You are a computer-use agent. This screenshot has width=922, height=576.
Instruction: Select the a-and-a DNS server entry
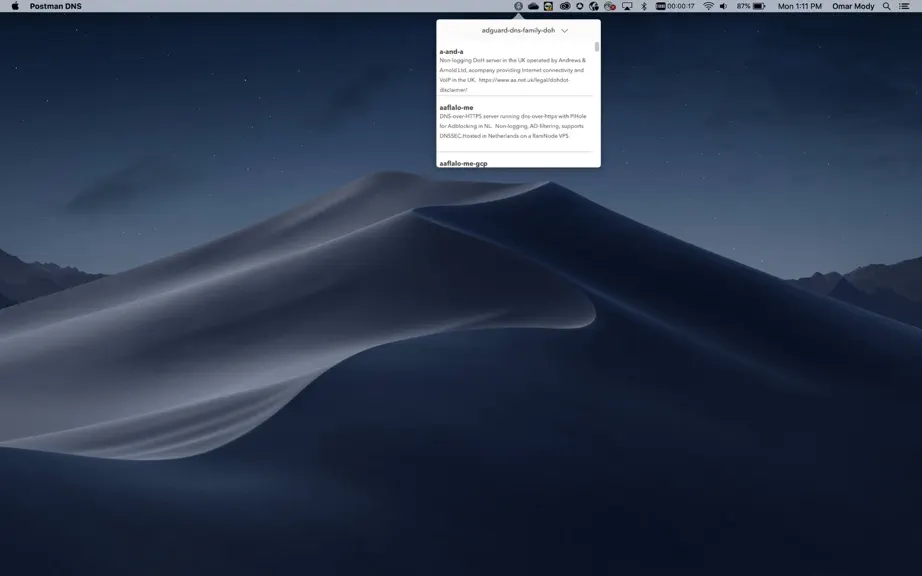tap(516, 71)
